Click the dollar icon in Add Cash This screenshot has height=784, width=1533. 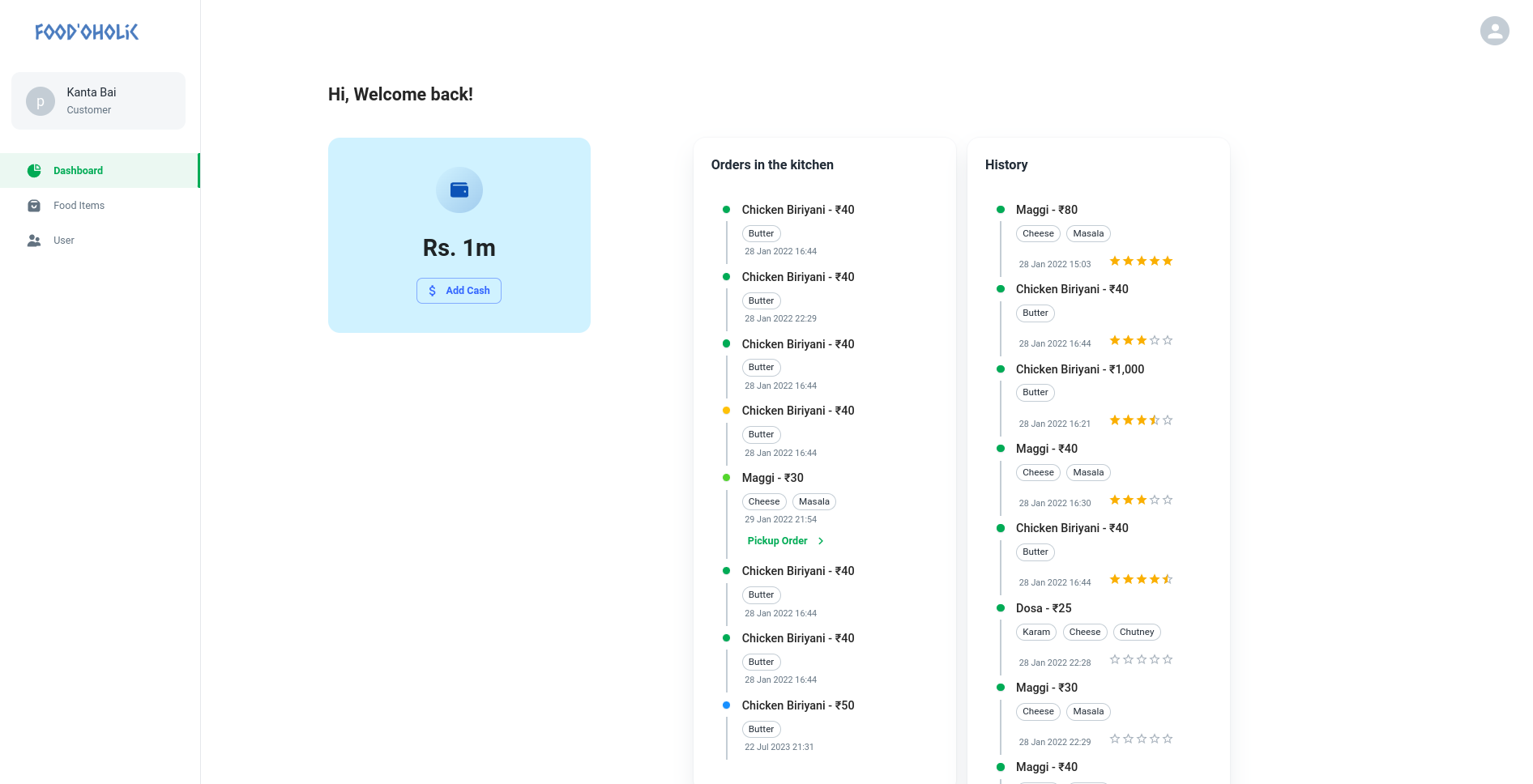pos(433,291)
